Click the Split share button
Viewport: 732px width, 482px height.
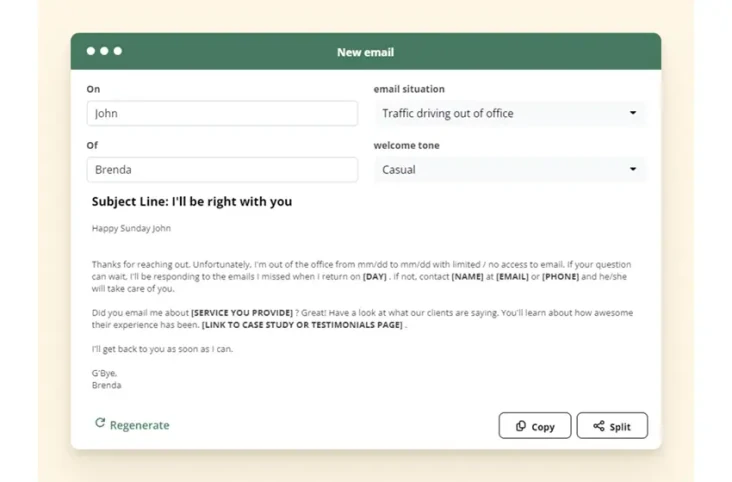pos(612,425)
